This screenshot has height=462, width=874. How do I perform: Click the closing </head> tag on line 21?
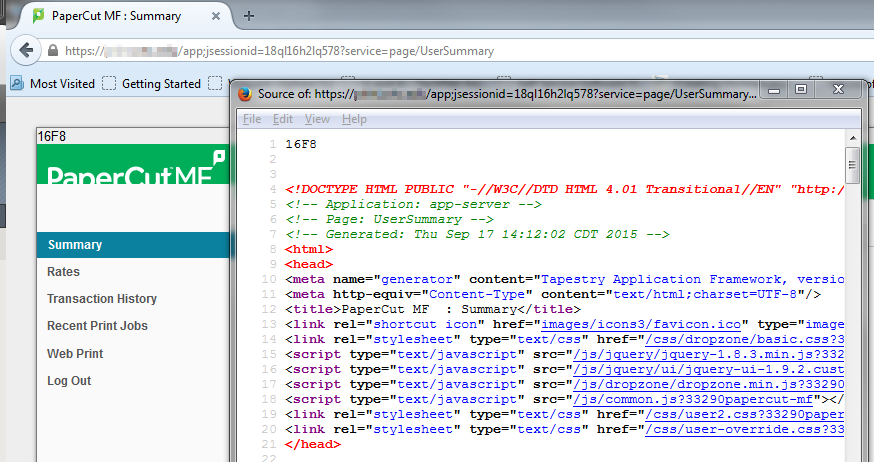click(x=313, y=445)
